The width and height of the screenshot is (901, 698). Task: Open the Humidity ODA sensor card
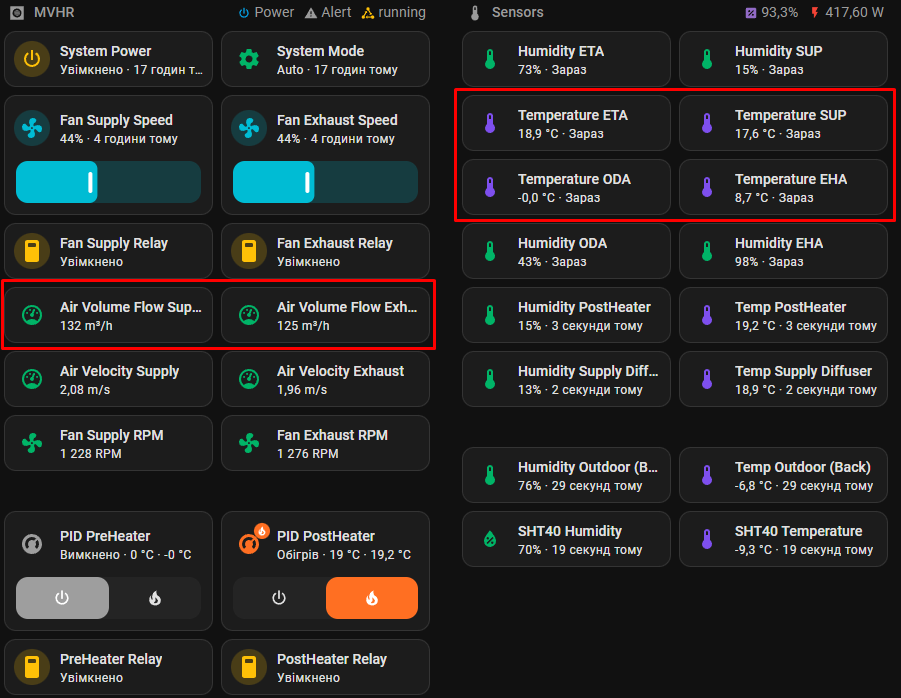point(566,252)
